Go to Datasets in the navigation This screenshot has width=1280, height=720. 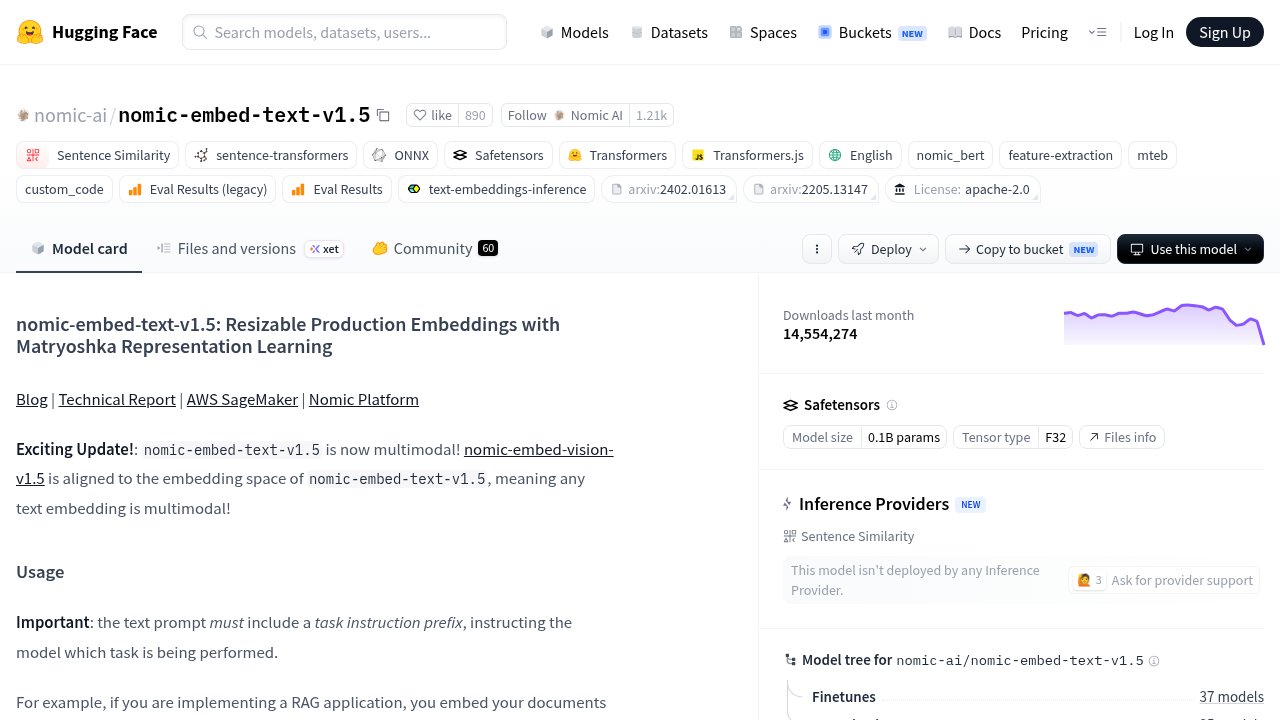tap(669, 32)
